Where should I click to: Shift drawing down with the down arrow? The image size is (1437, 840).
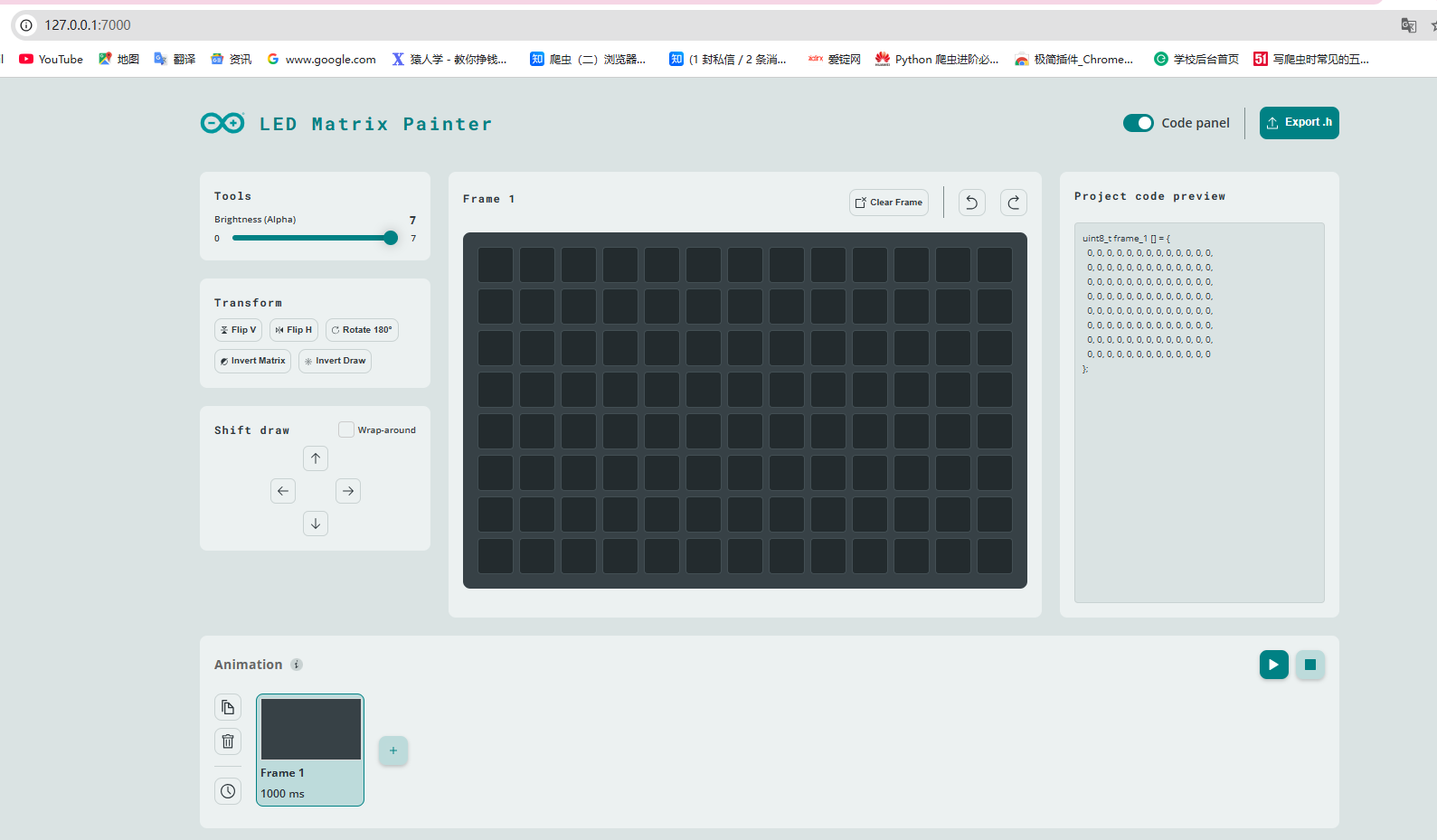[316, 524]
